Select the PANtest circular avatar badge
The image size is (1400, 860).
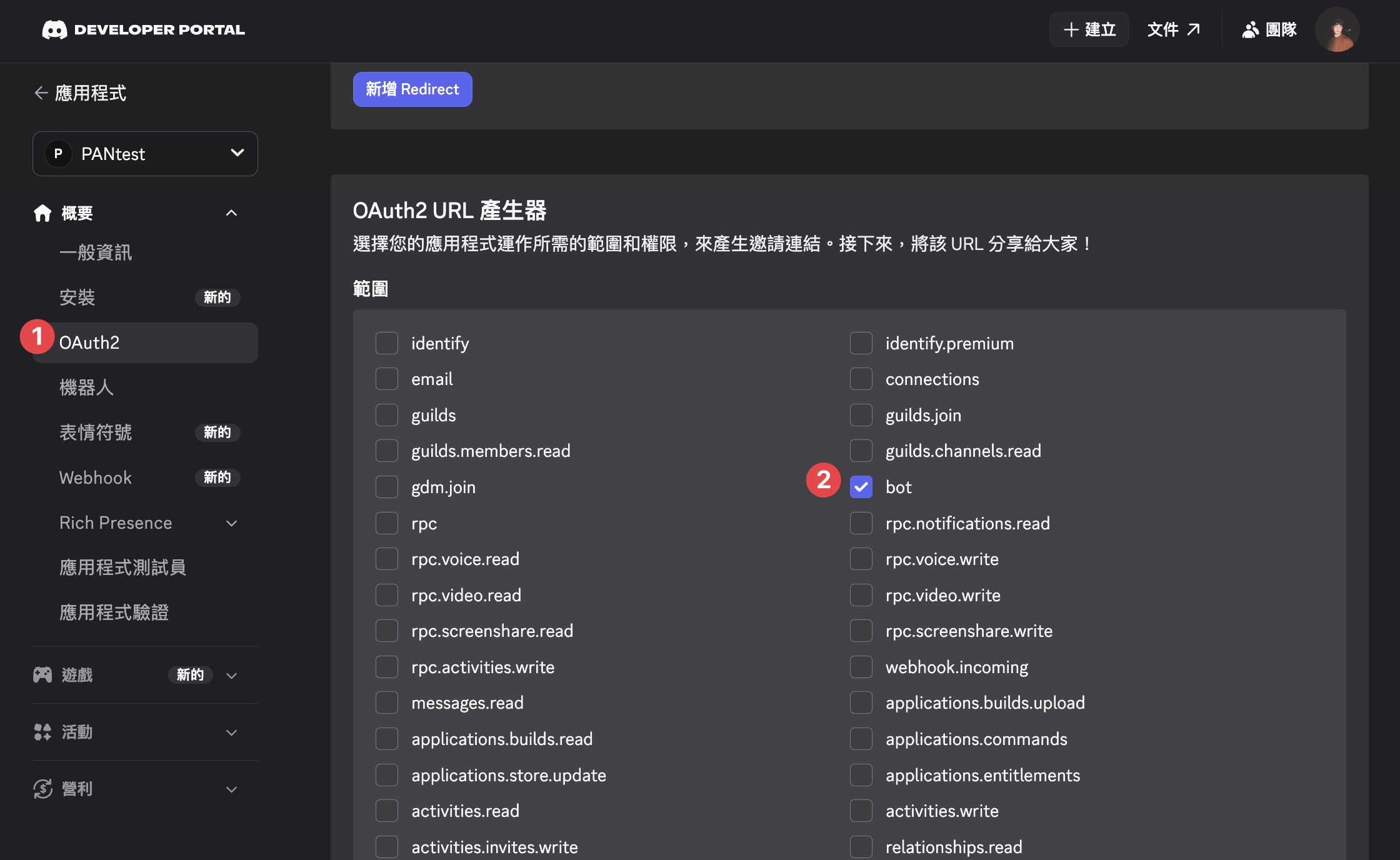coord(58,154)
